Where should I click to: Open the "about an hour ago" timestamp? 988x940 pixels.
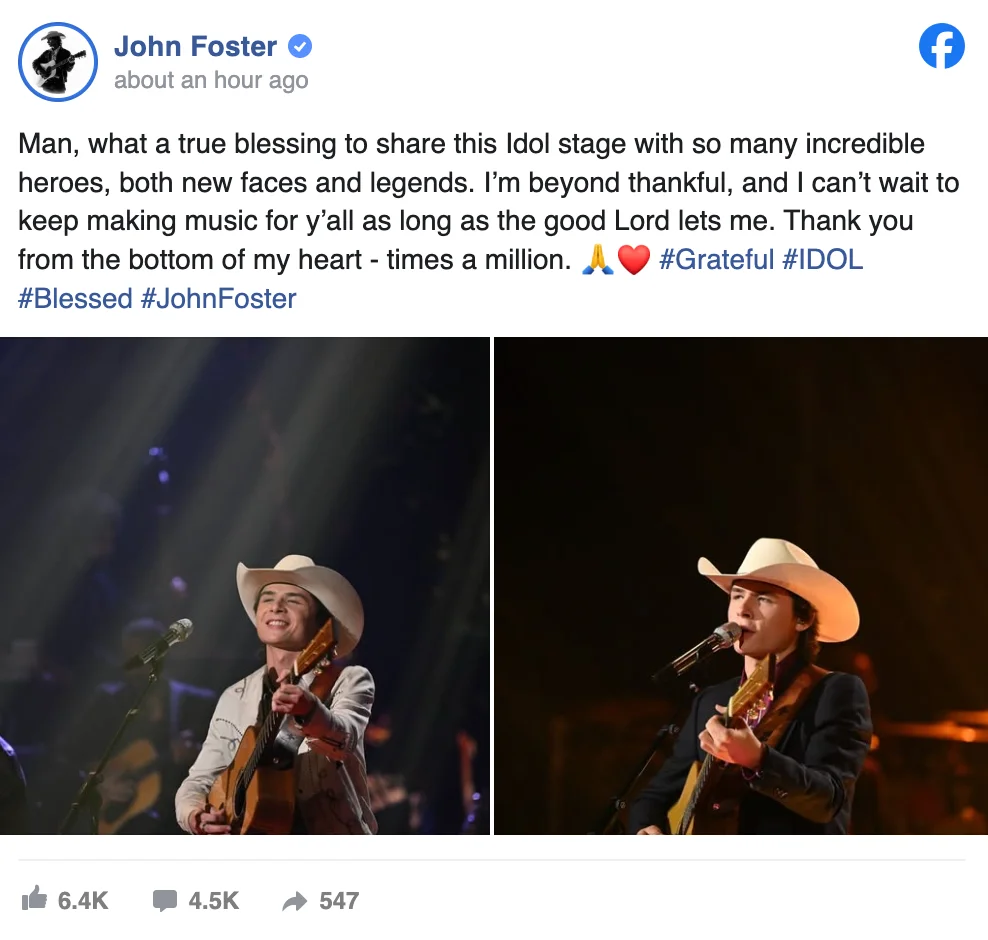coord(211,81)
